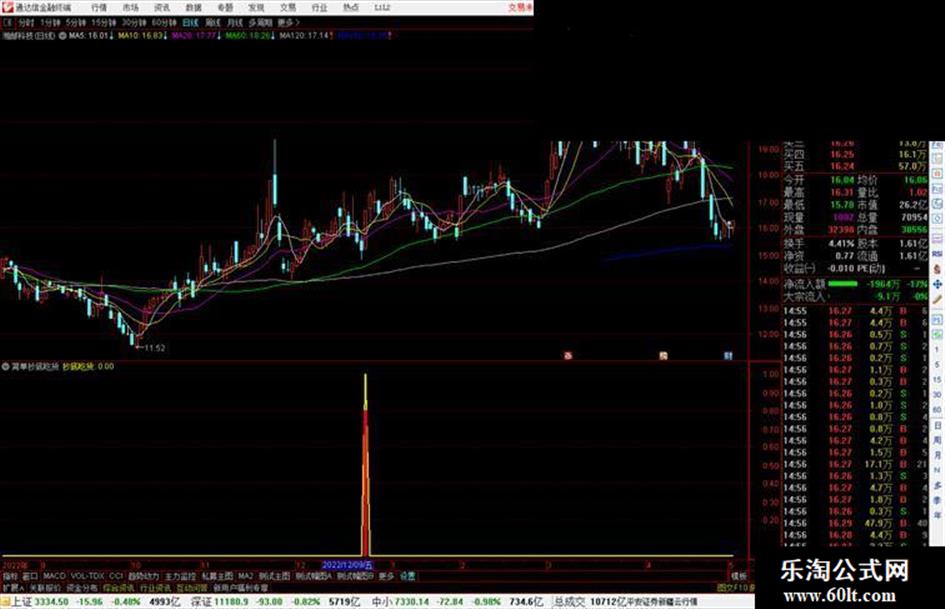Select the pencil drawing tool in sidebar

tap(937, 299)
